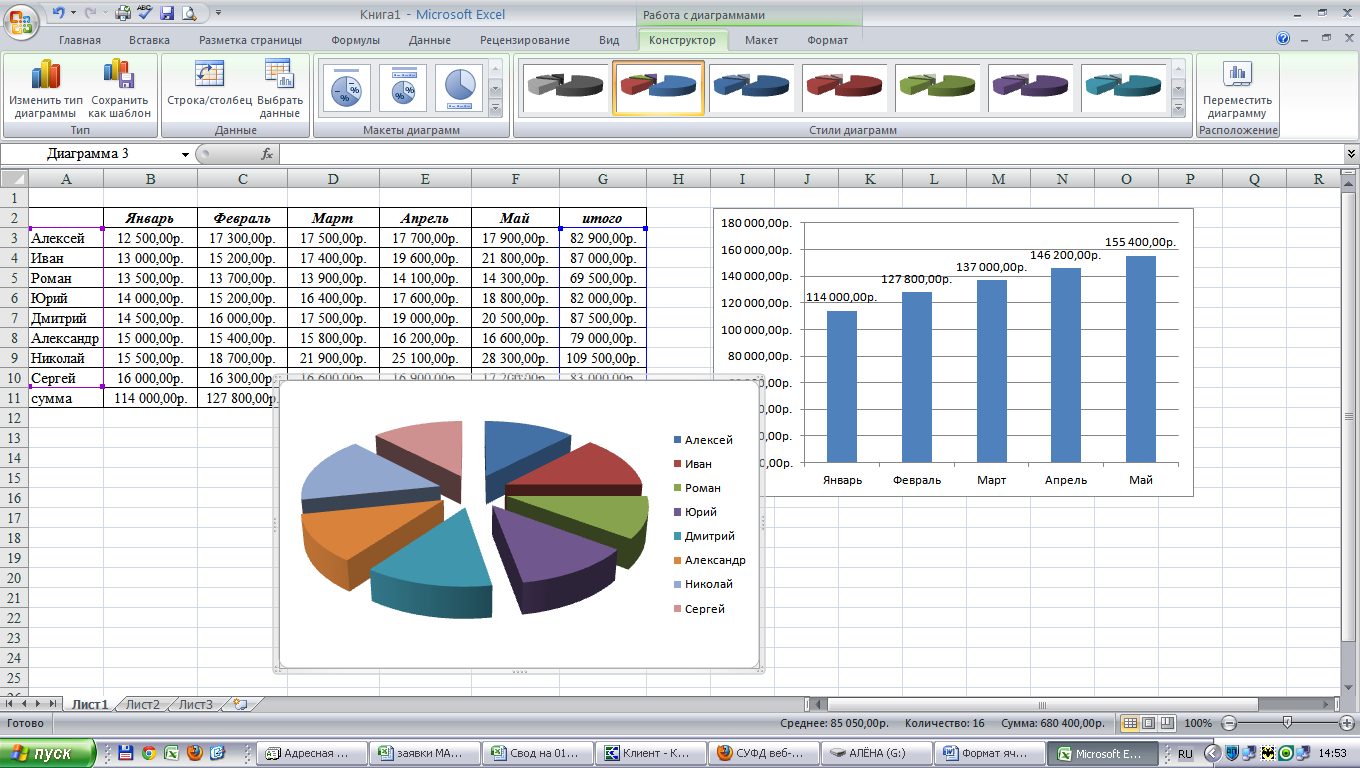1360x768 pixels.
Task: Switch to the Формат chart tab
Action: (827, 40)
